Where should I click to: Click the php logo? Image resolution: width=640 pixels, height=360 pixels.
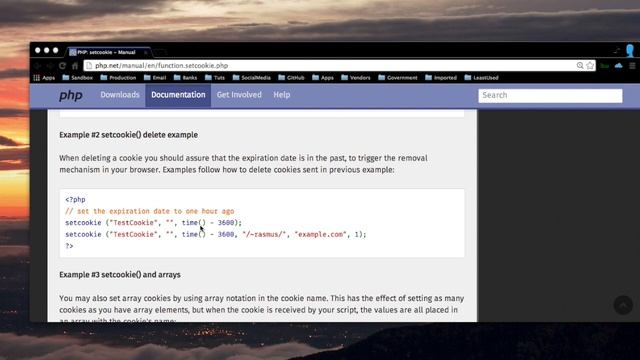pyautogui.click(x=71, y=96)
